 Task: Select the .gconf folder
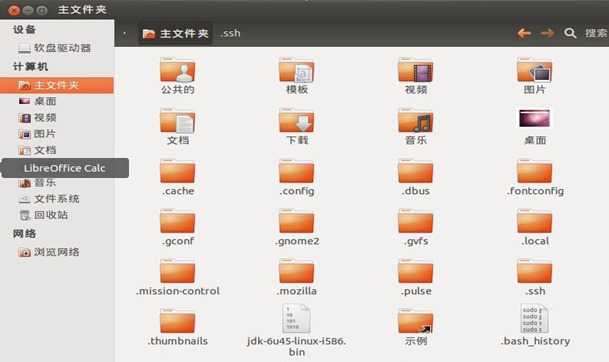click(x=177, y=227)
